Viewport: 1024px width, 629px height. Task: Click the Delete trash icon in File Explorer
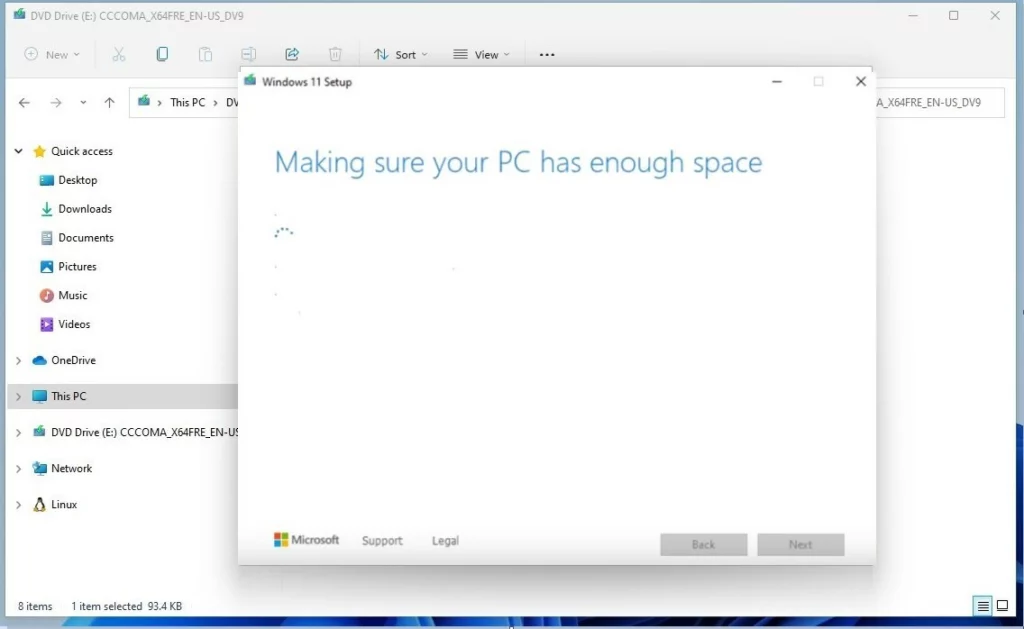(x=335, y=54)
